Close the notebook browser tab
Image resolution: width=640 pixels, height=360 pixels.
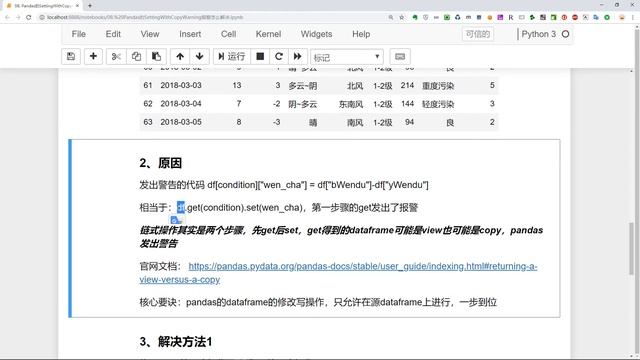(77, 6)
